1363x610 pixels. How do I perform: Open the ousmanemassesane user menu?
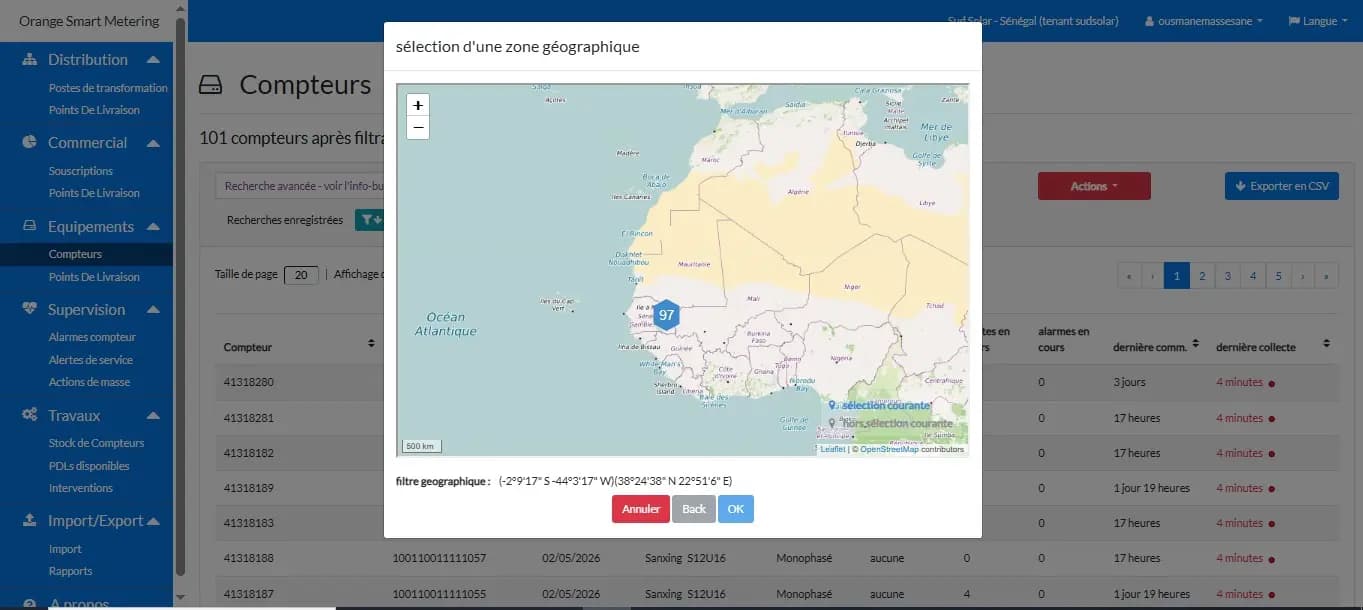pos(1203,21)
